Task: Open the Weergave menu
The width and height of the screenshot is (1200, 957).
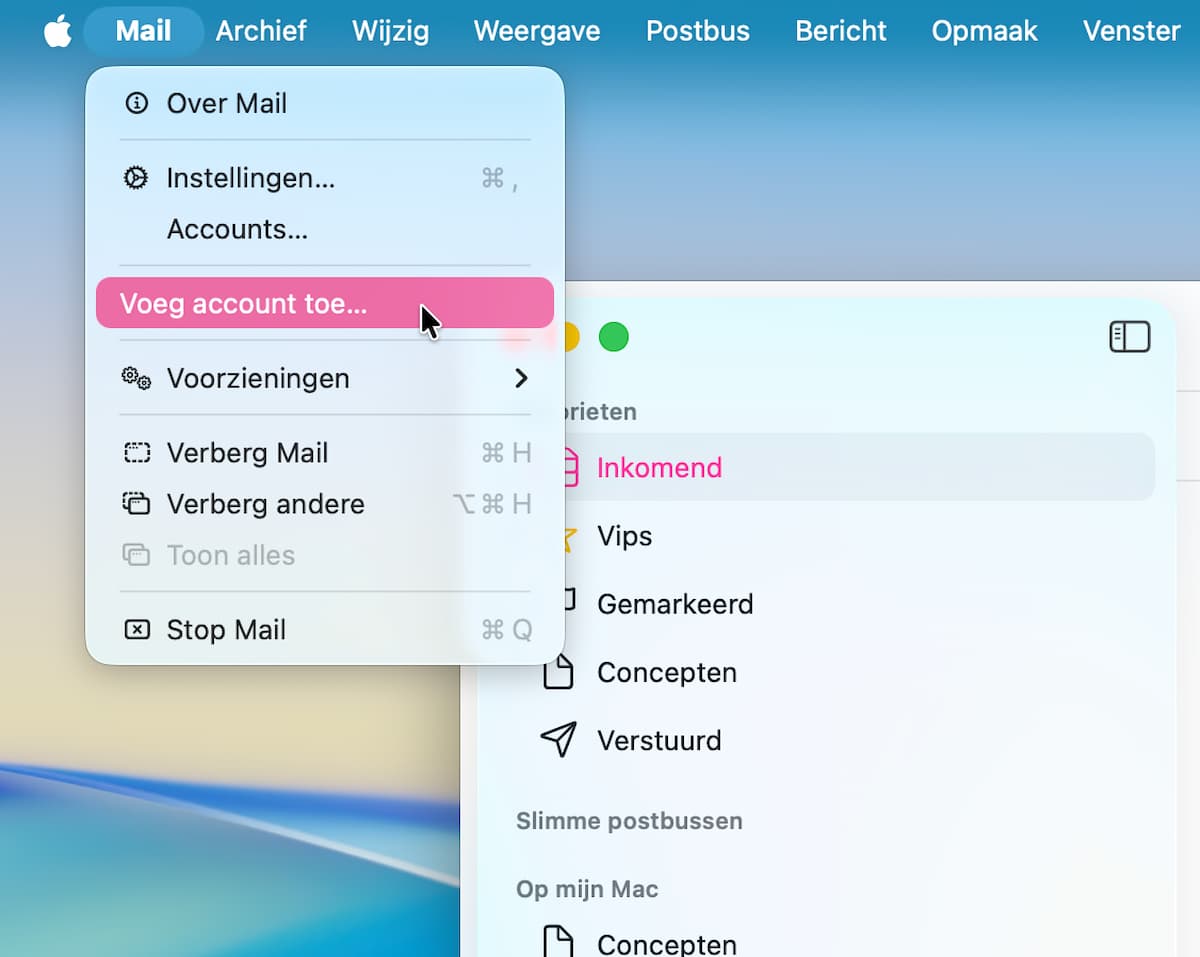Action: point(537,31)
